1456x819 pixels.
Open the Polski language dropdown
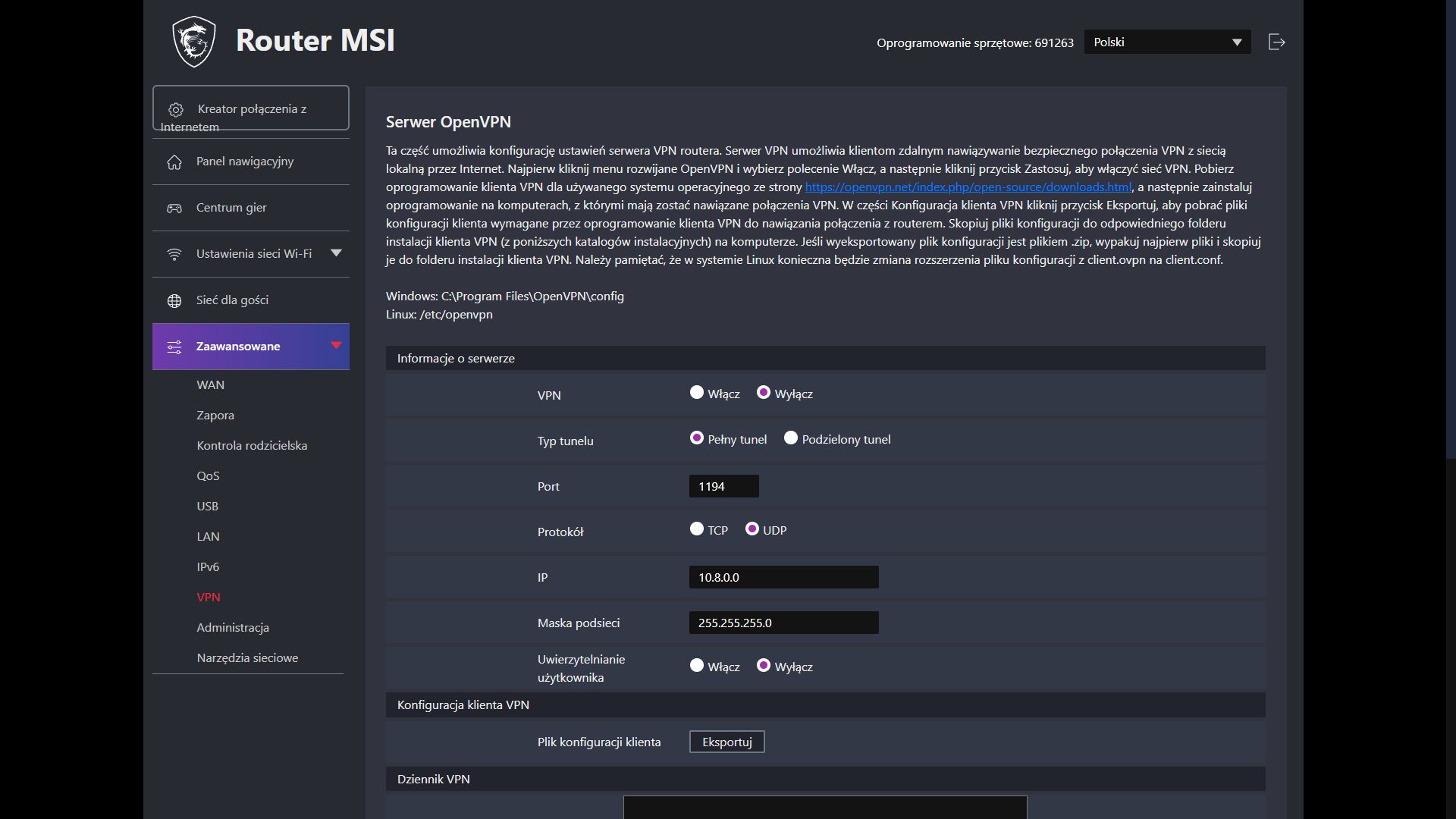coord(1168,42)
